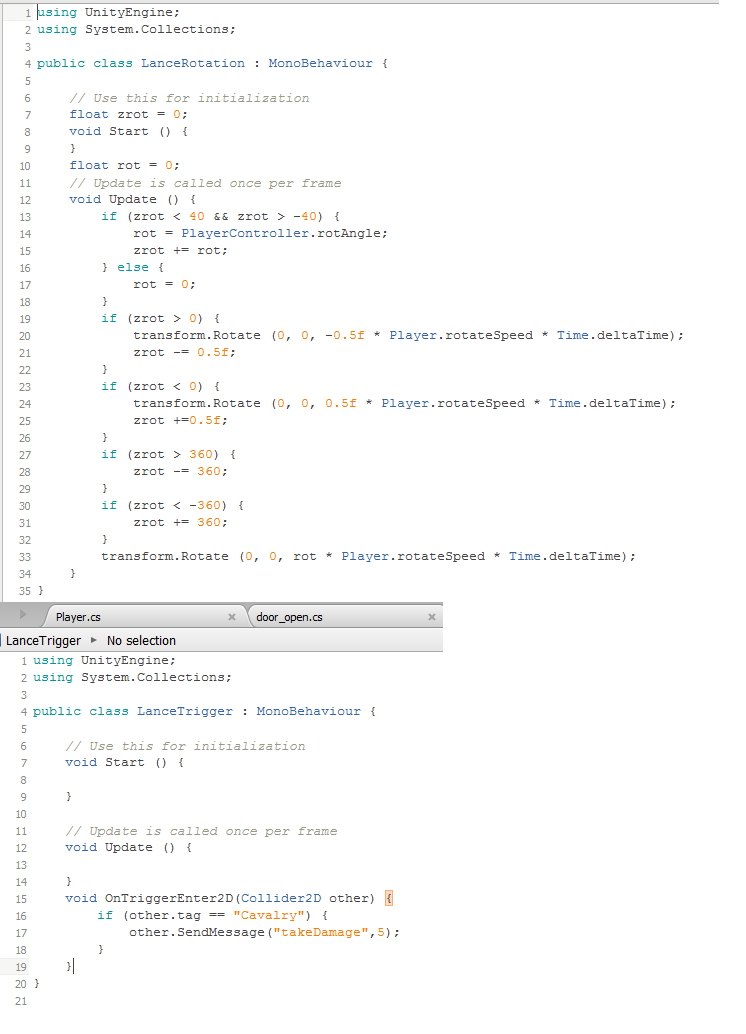
Task: Click the 'if (zrot < 0)' condition
Action: tap(152, 386)
